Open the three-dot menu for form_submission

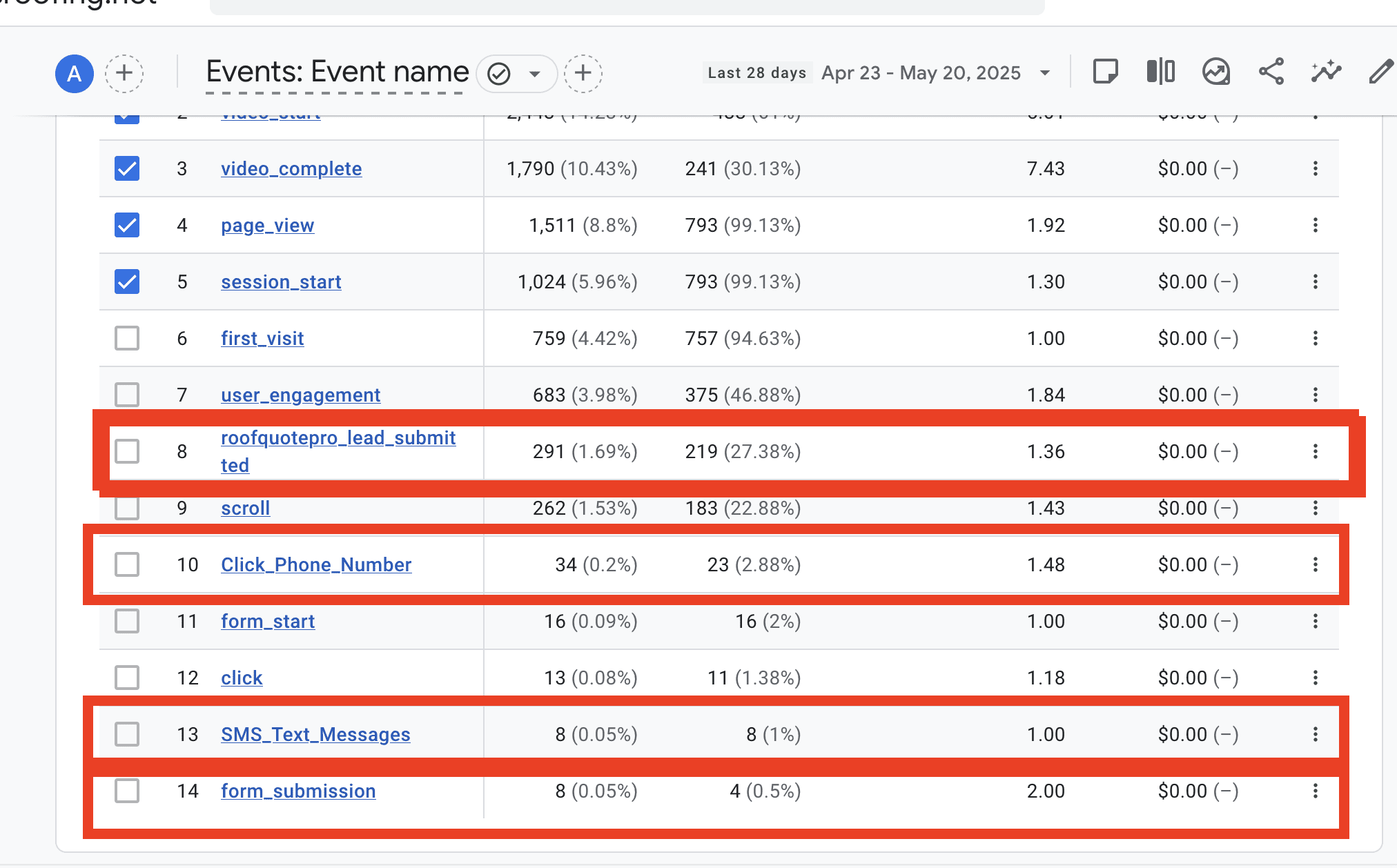[x=1316, y=791]
